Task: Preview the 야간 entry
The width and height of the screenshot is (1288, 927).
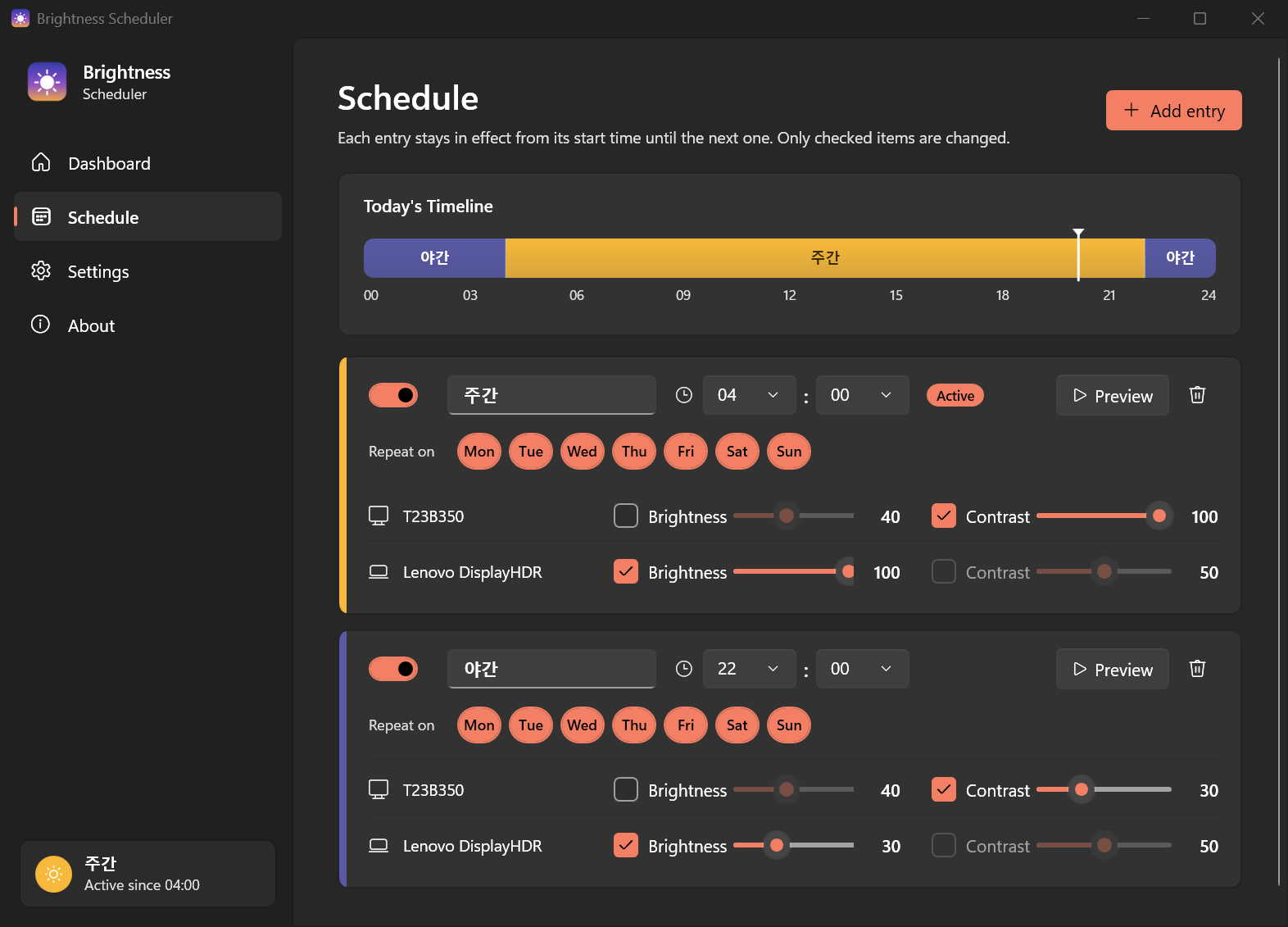Action: [1113, 669]
